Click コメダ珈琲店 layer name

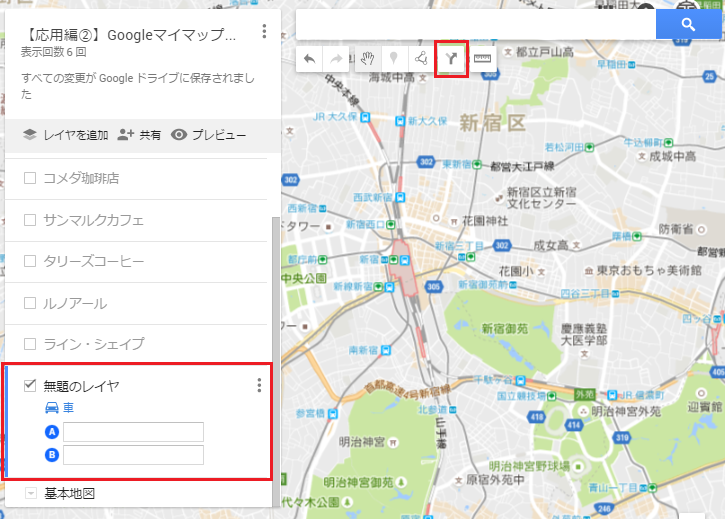[x=81, y=178]
